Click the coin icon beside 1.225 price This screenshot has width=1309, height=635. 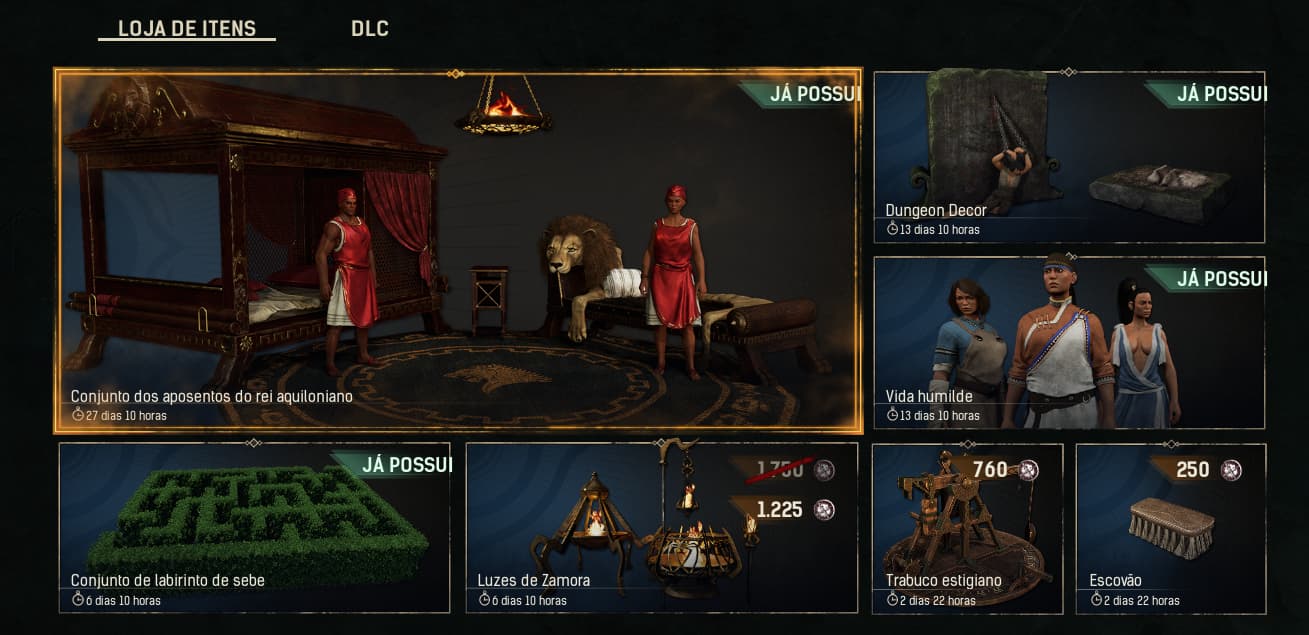824,510
